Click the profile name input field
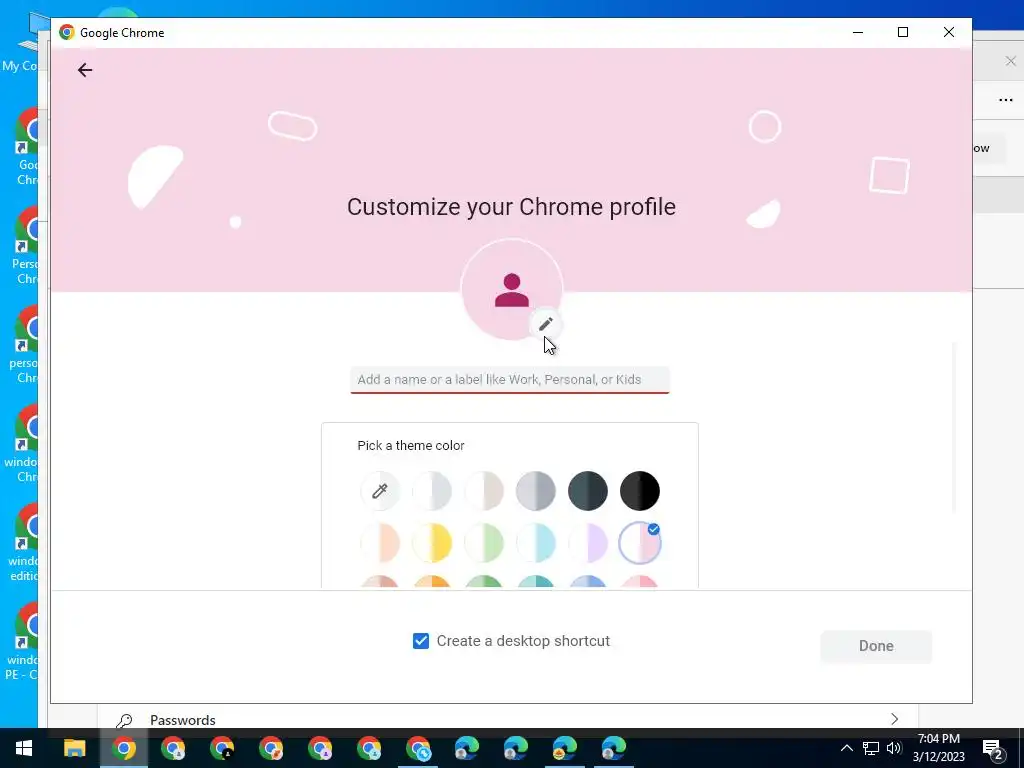The height and width of the screenshot is (768, 1024). [x=510, y=380]
